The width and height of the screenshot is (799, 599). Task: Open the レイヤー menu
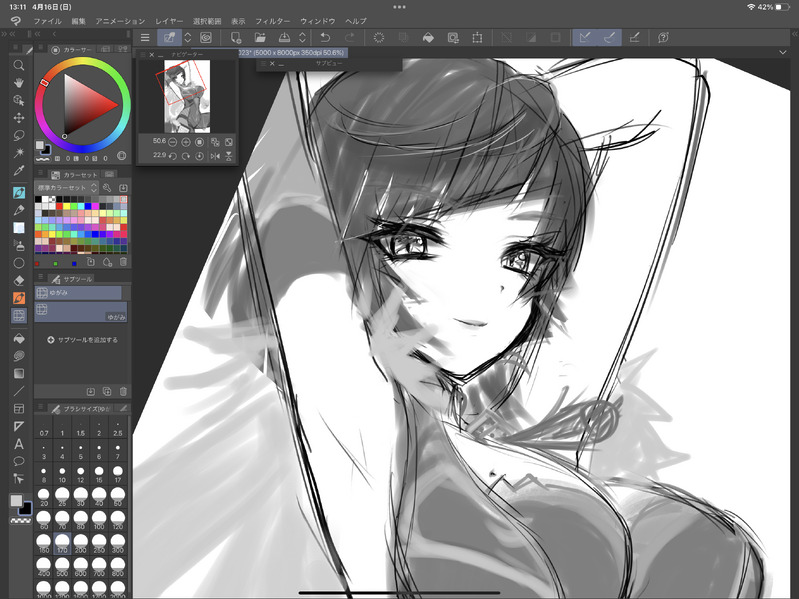pyautogui.click(x=169, y=21)
